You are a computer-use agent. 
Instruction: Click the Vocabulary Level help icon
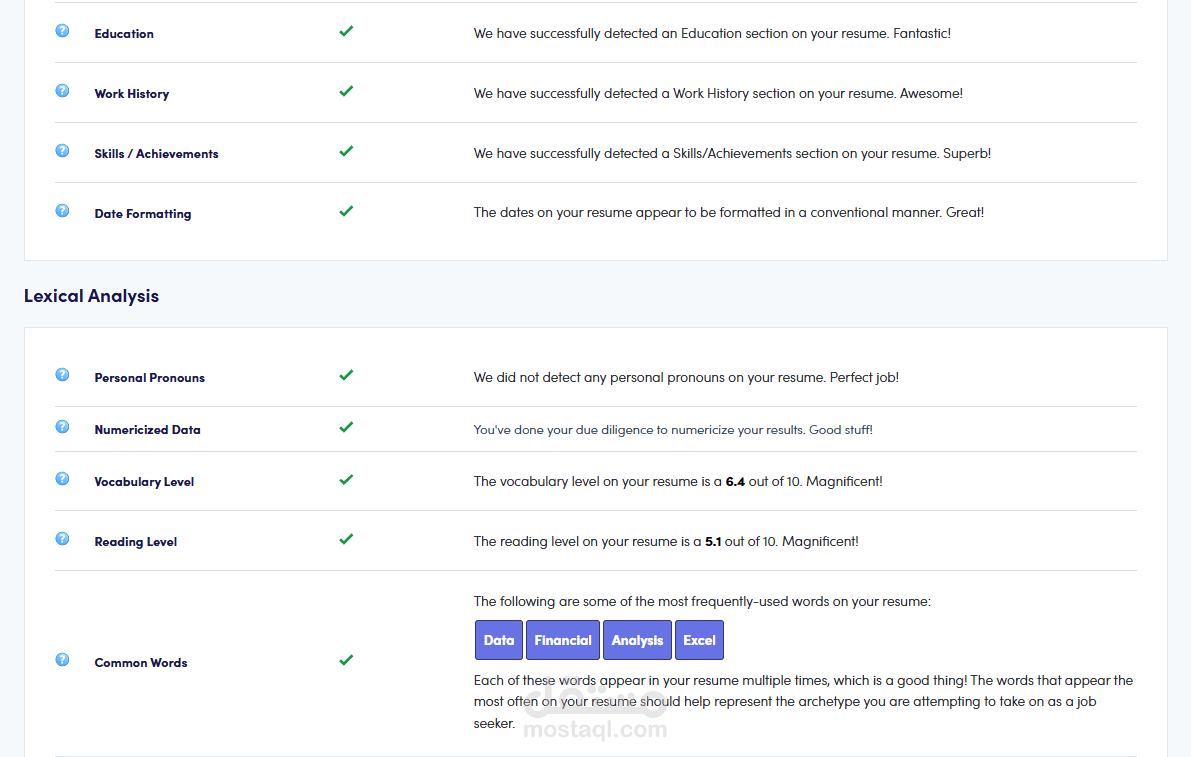(62, 479)
